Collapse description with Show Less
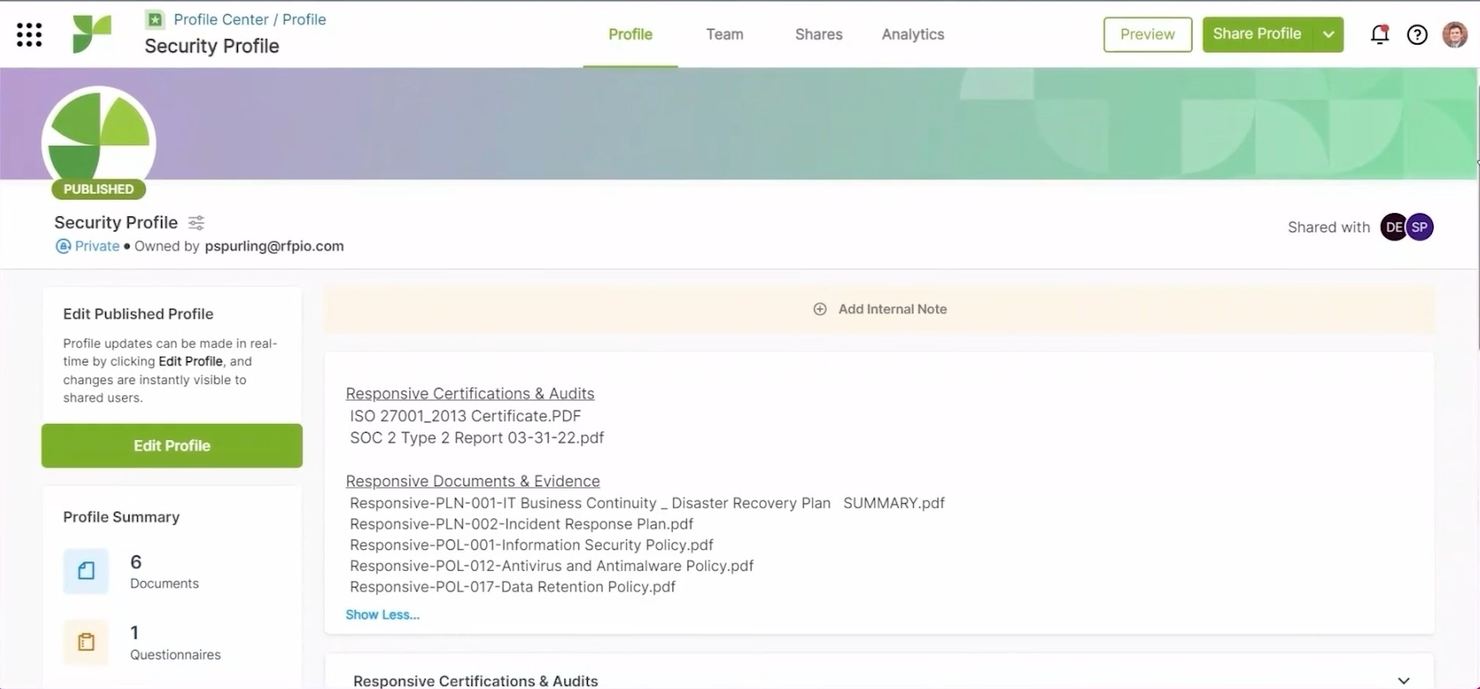Viewport: 1480px width, 689px height. (382, 615)
